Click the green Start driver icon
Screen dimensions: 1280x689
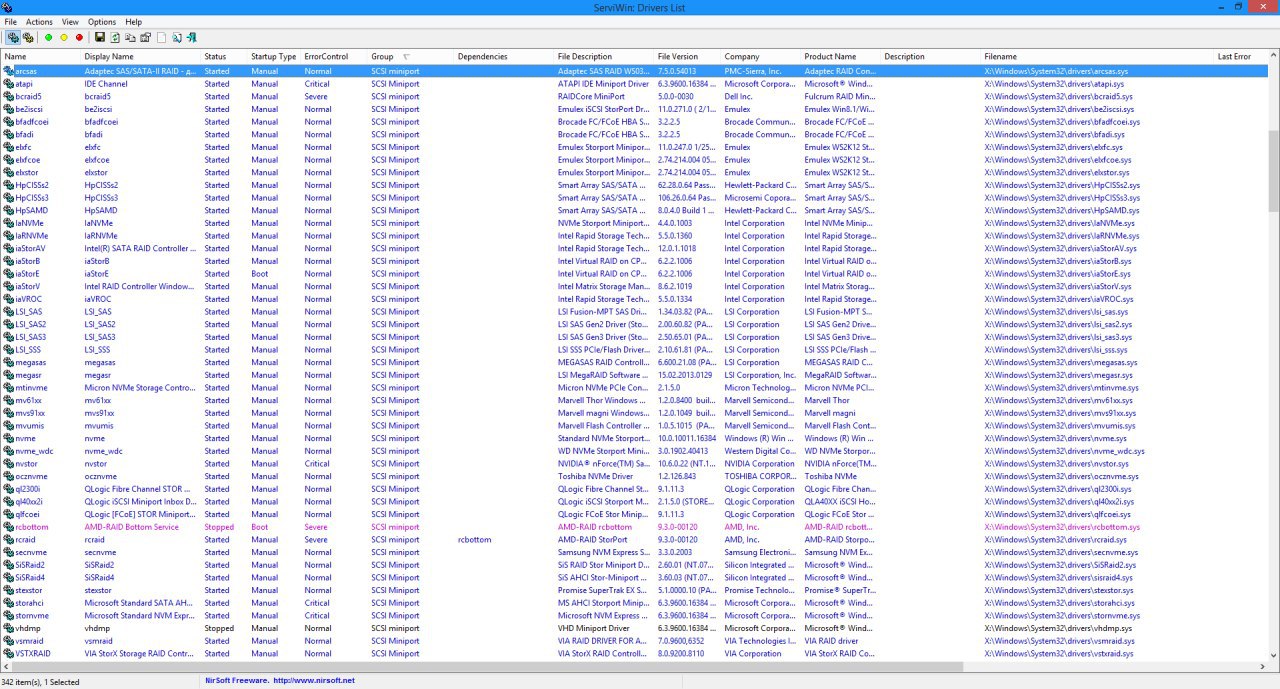pyautogui.click(x=48, y=38)
